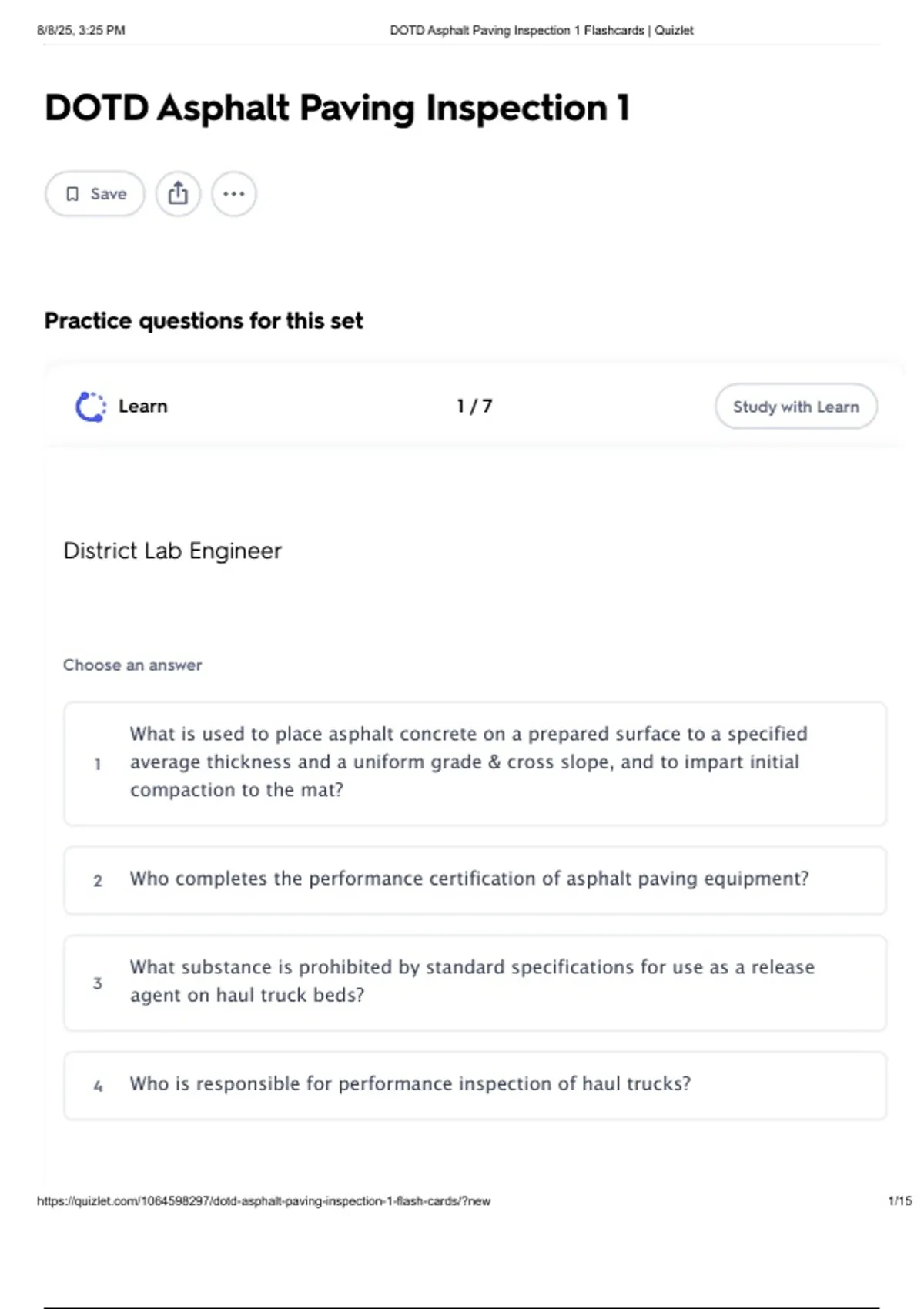Viewport: 924px width, 1309px height.
Task: Open the three-dots more options menu
Action: pos(234,194)
